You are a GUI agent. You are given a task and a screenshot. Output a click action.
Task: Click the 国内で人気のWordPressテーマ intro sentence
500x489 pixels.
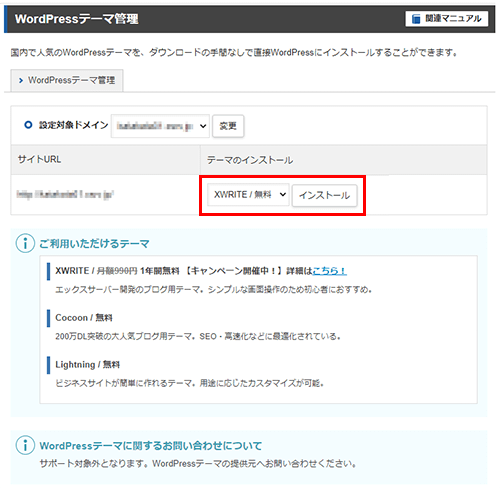tap(234, 53)
